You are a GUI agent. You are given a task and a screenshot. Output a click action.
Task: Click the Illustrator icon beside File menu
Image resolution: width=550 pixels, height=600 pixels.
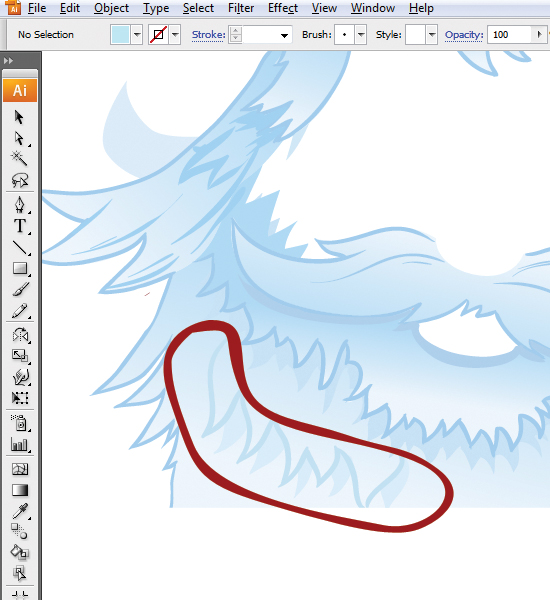(x=13, y=7)
